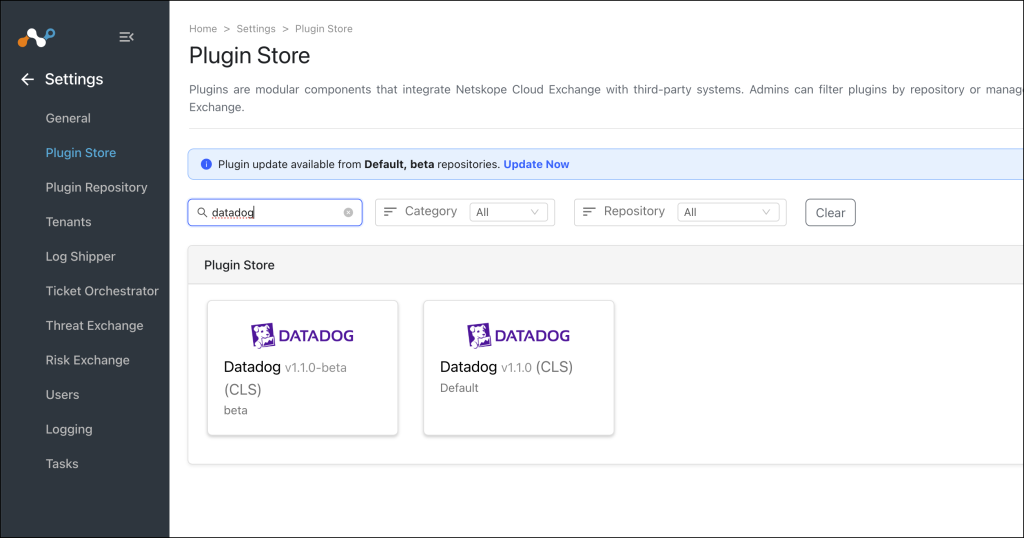Open the Repository All dropdown
Viewport: 1024px width, 538px height.
(728, 212)
